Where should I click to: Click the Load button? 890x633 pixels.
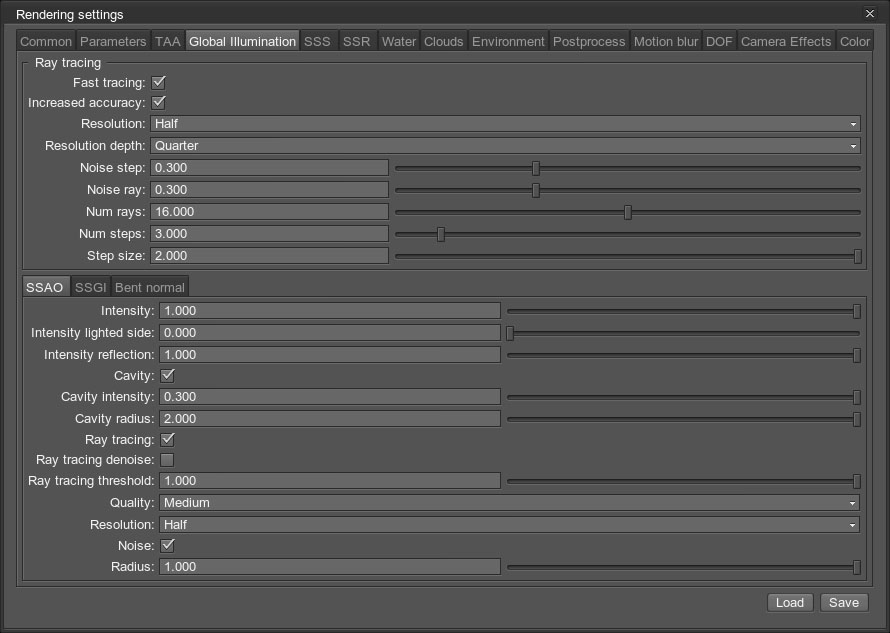click(x=790, y=602)
